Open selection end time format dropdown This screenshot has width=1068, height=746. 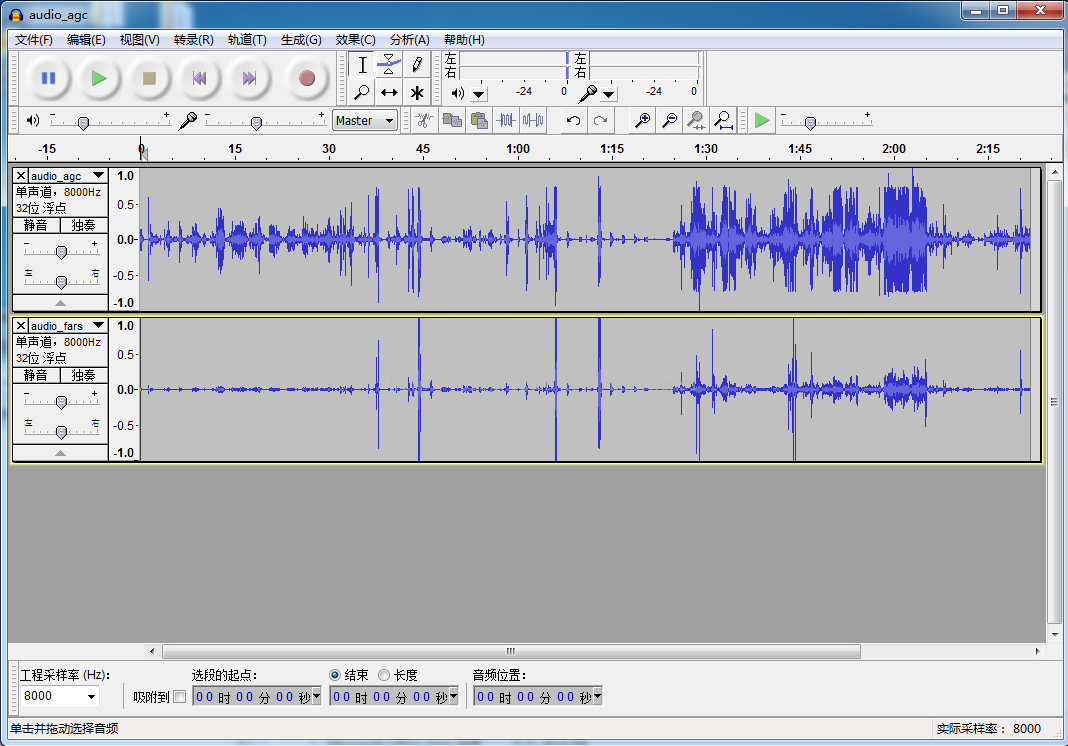453,696
